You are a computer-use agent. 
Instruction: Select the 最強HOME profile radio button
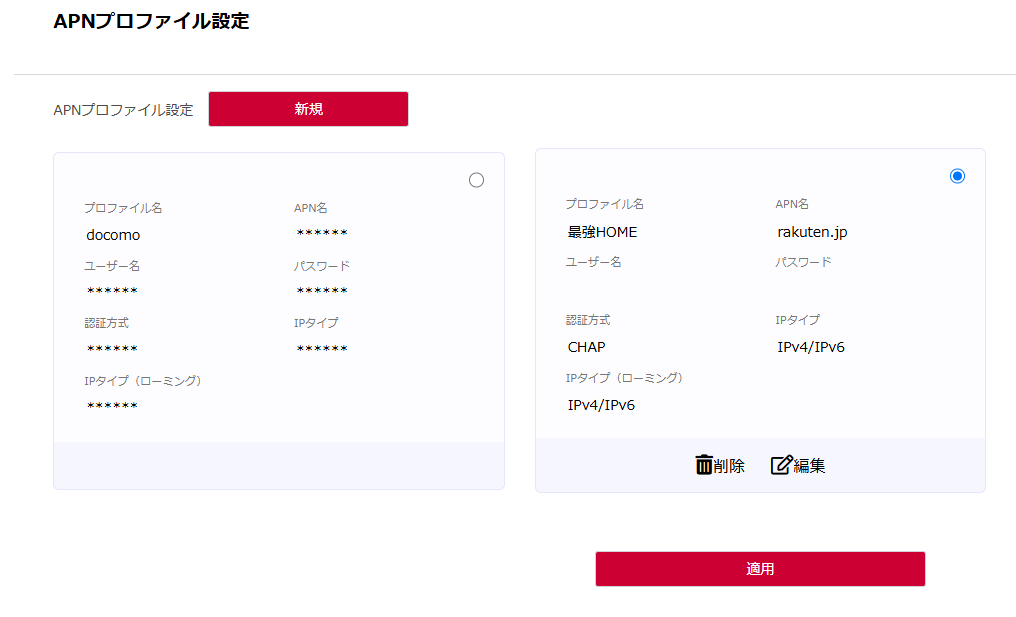(957, 176)
